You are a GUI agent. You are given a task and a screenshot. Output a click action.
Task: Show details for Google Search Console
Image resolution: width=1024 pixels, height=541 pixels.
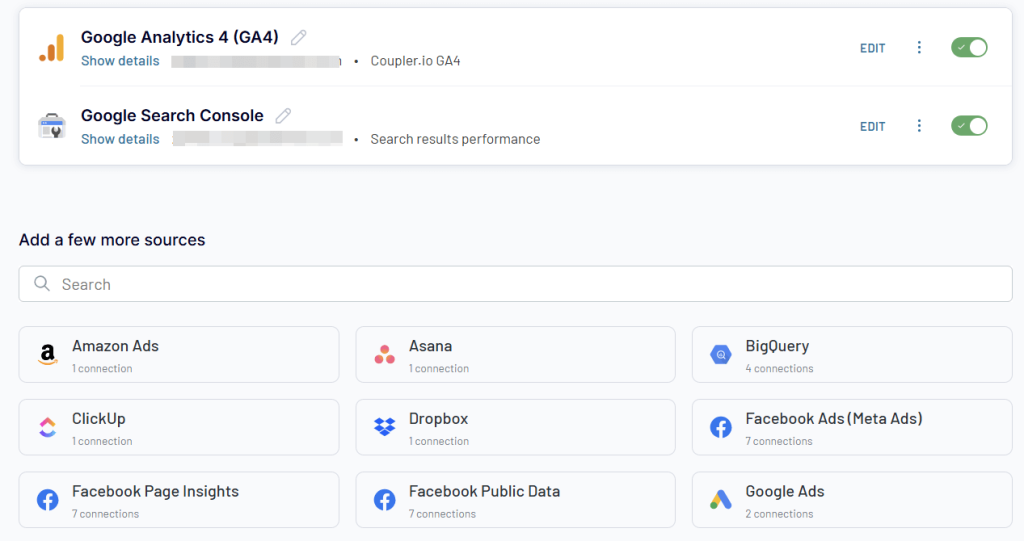(x=120, y=139)
